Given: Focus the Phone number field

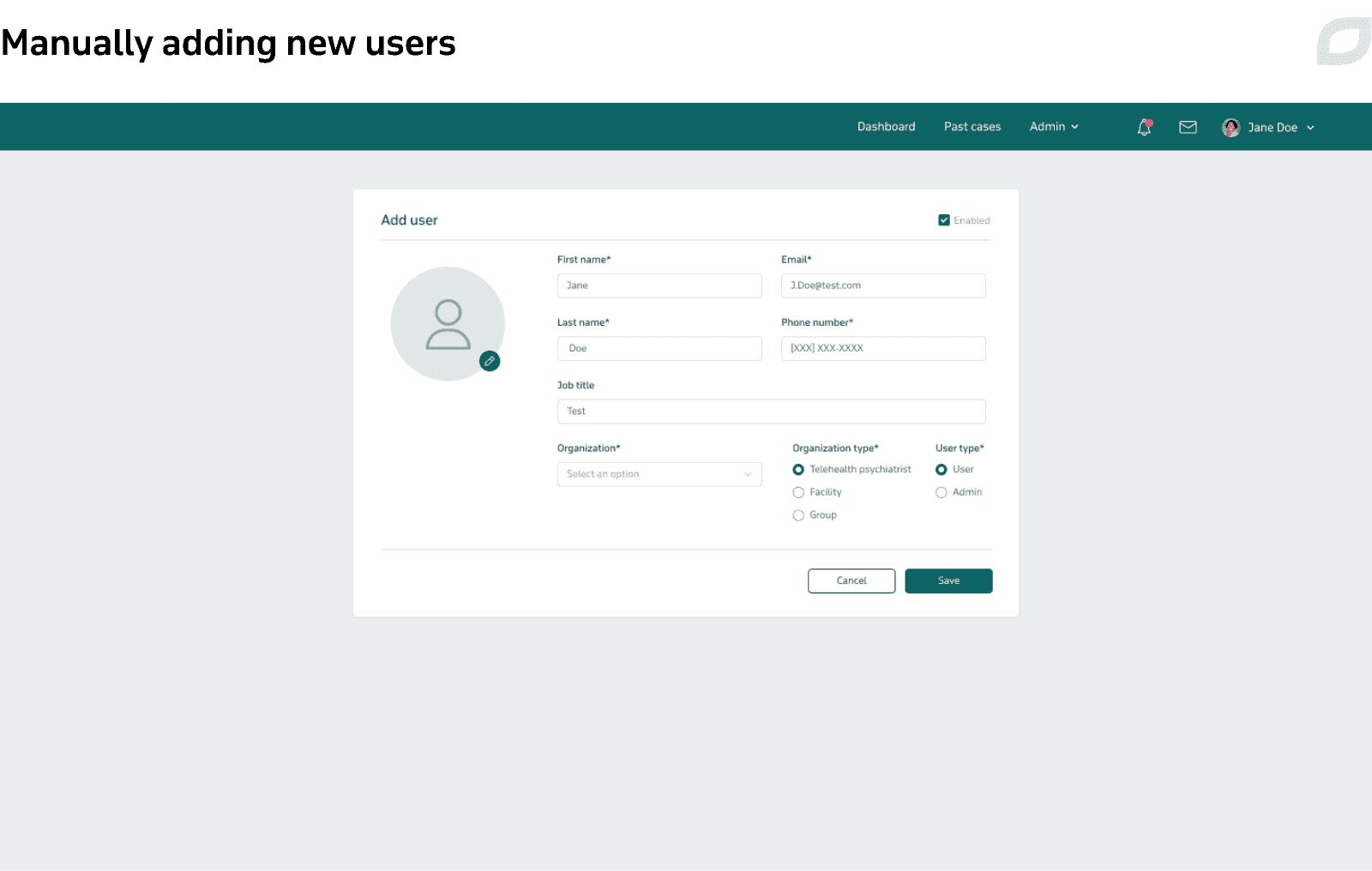Looking at the screenshot, I should [883, 348].
